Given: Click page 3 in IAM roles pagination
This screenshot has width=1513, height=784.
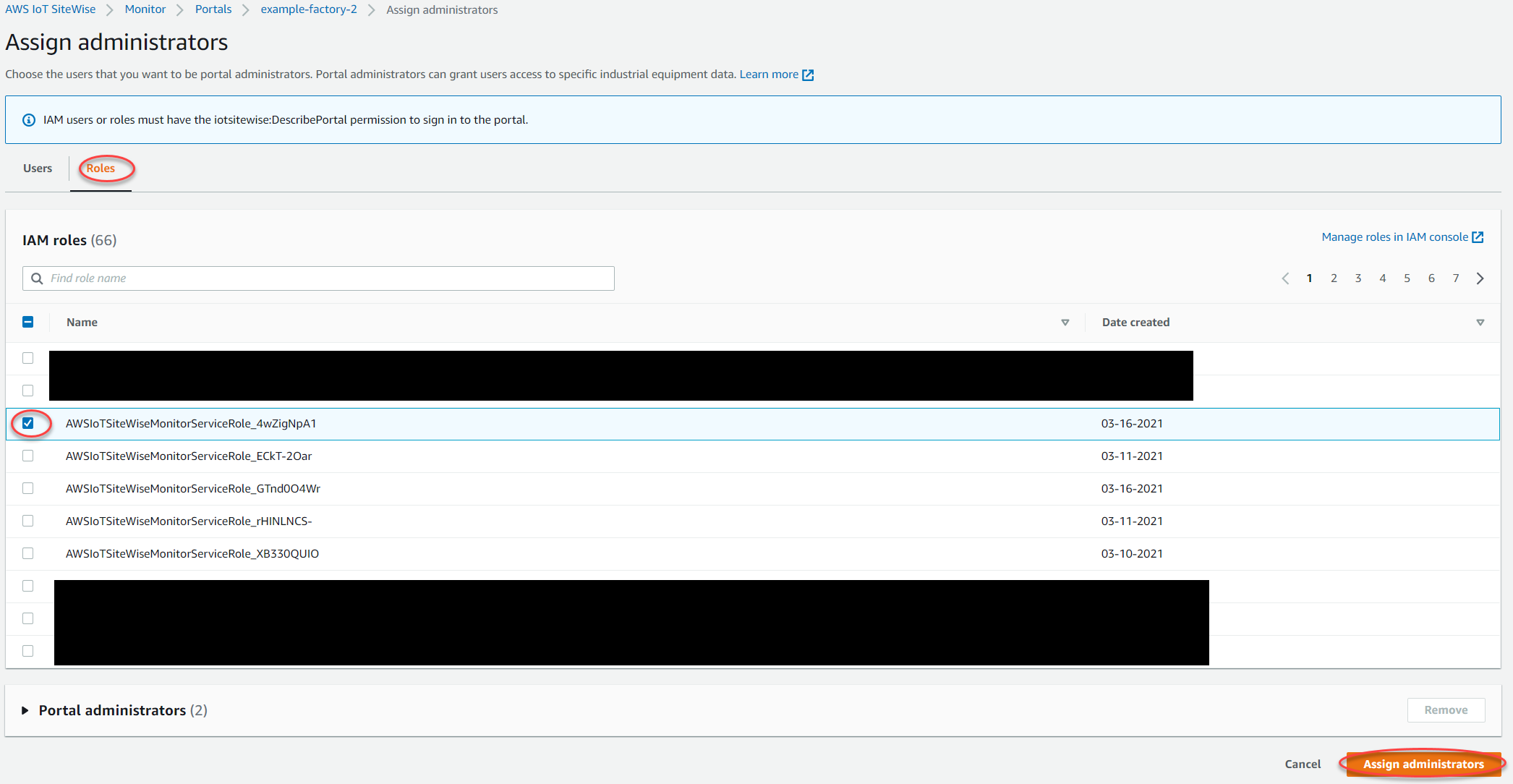Looking at the screenshot, I should coord(1358,278).
